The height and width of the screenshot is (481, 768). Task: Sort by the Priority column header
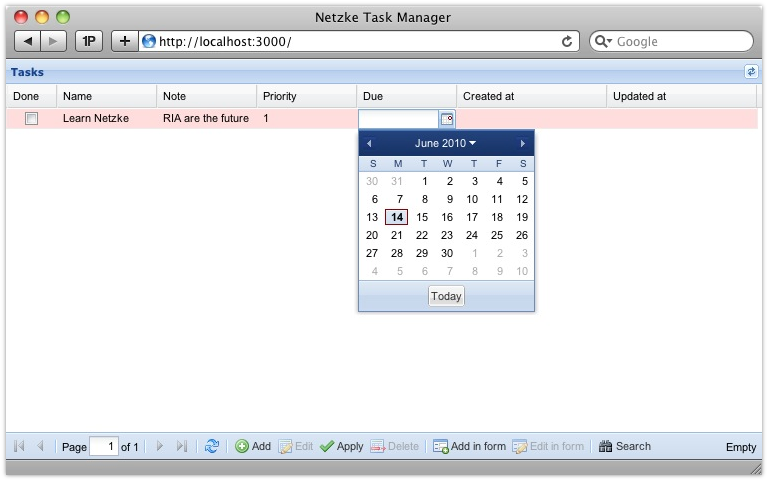(x=306, y=96)
